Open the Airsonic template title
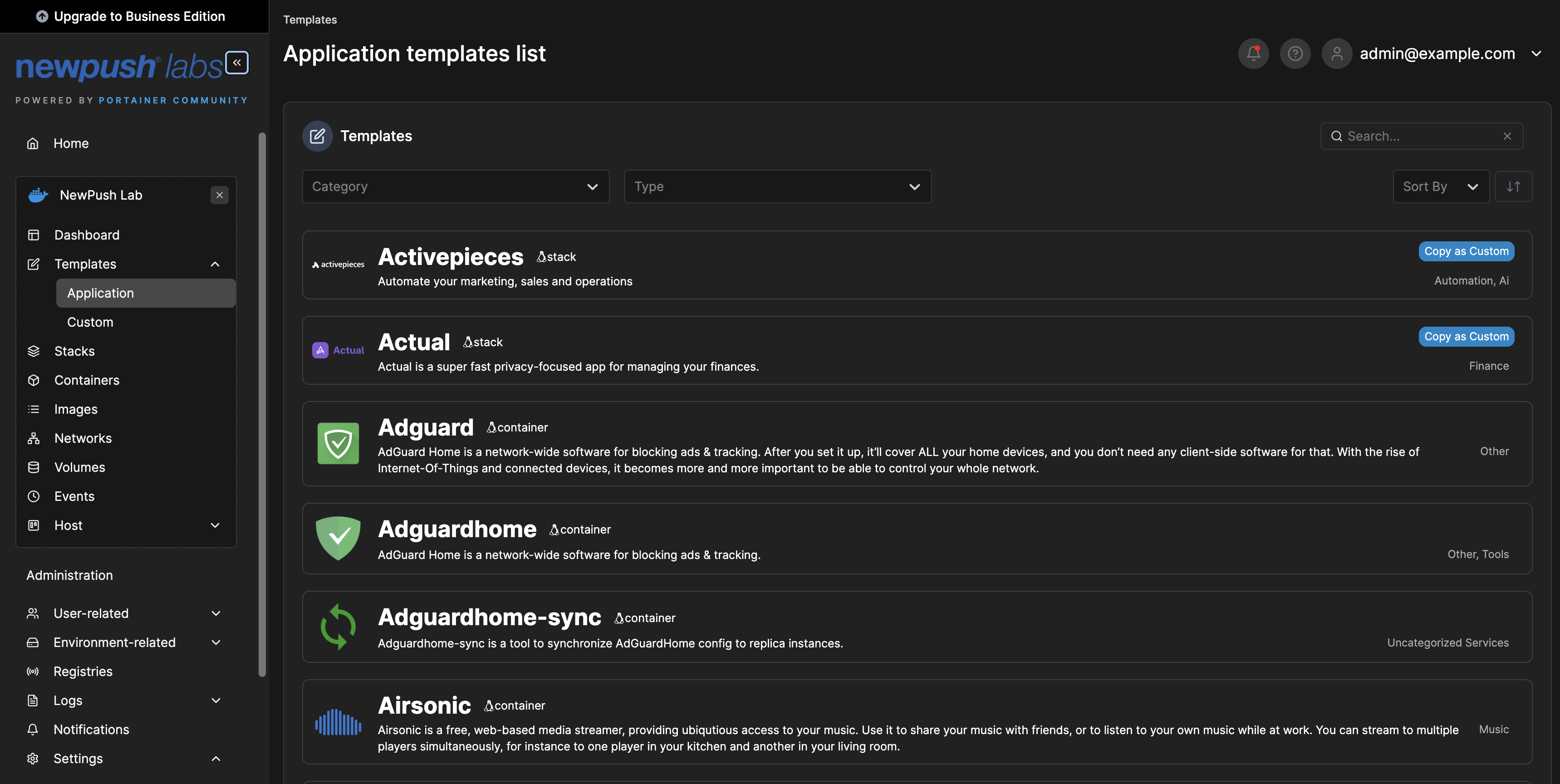 click(x=425, y=706)
